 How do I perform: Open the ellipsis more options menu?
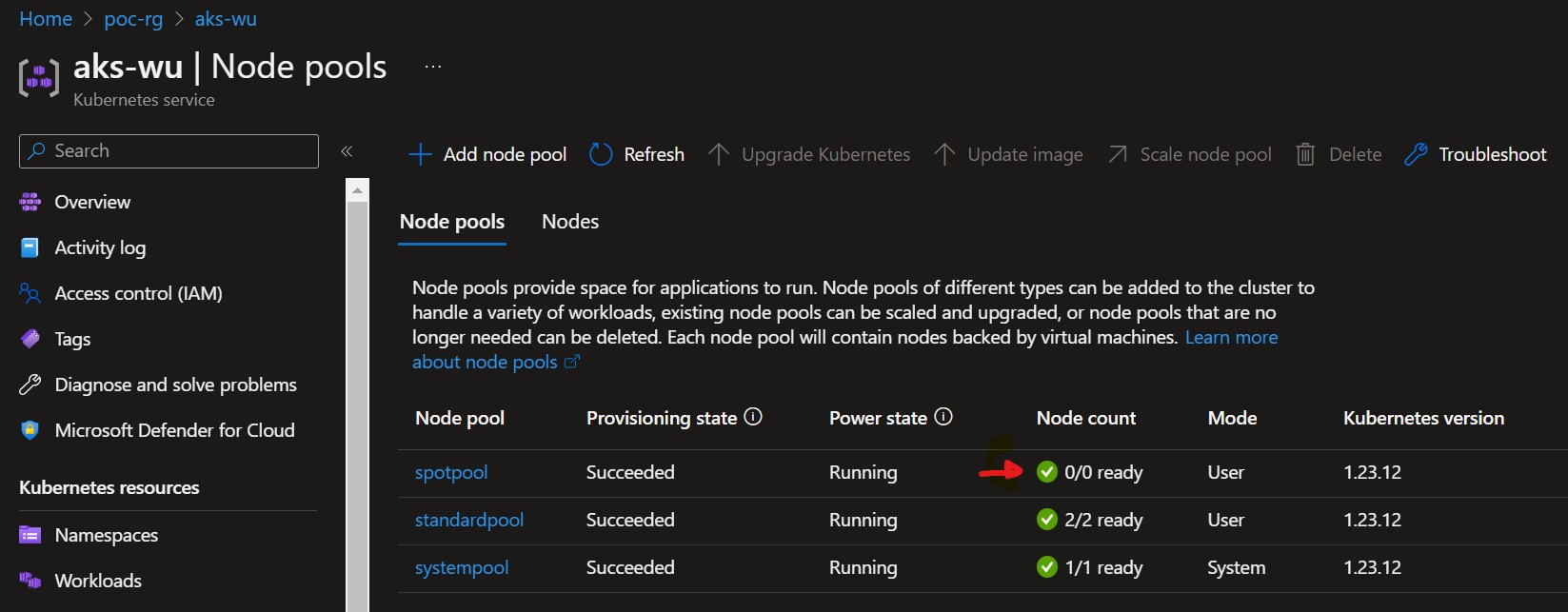click(x=433, y=67)
